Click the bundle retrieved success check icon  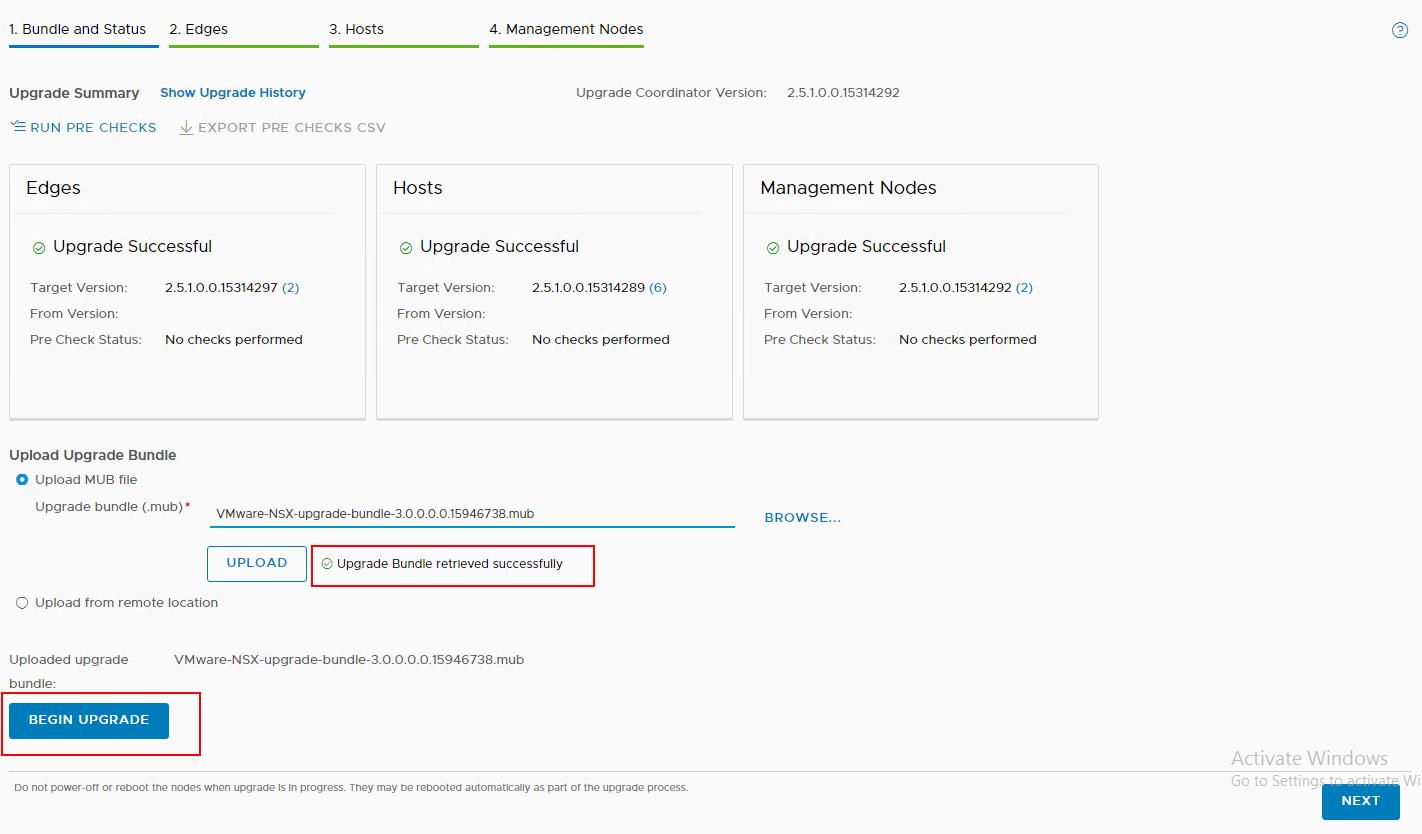point(327,564)
